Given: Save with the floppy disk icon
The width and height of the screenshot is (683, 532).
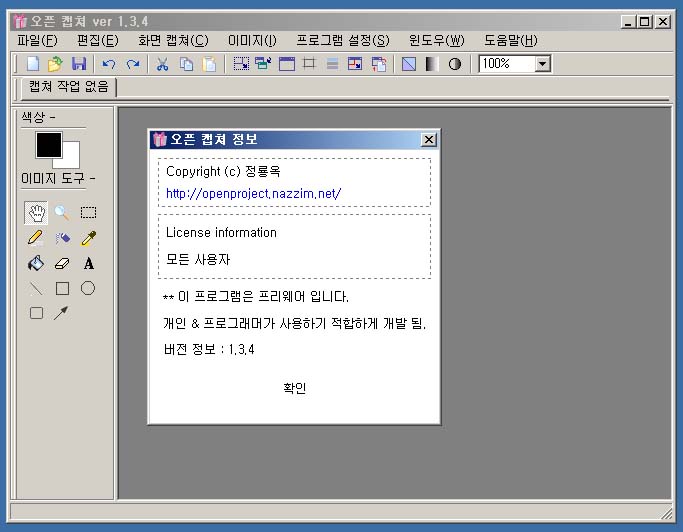Looking at the screenshot, I should tap(79, 64).
